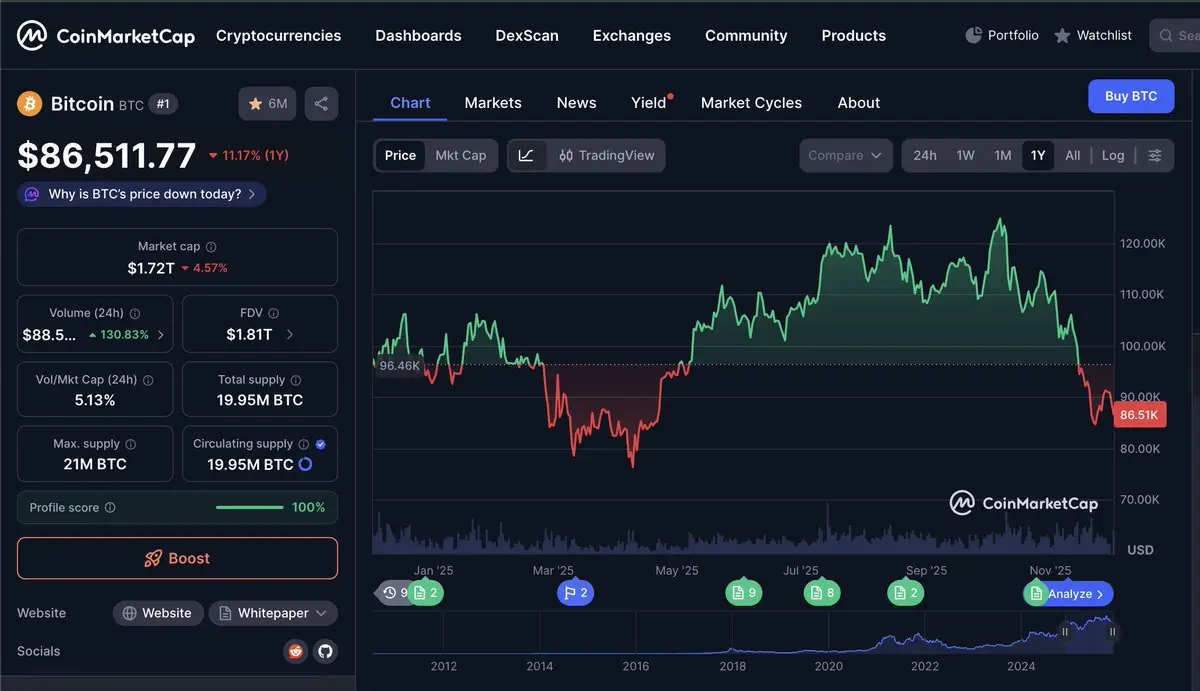
Task: Click FDV info icon
Action: (x=274, y=314)
